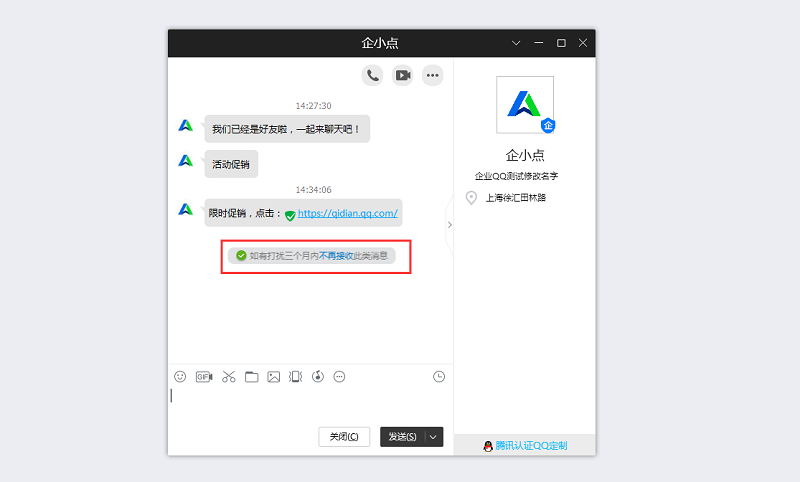
Task: Send a window shake with vibrate icon
Action: [295, 376]
